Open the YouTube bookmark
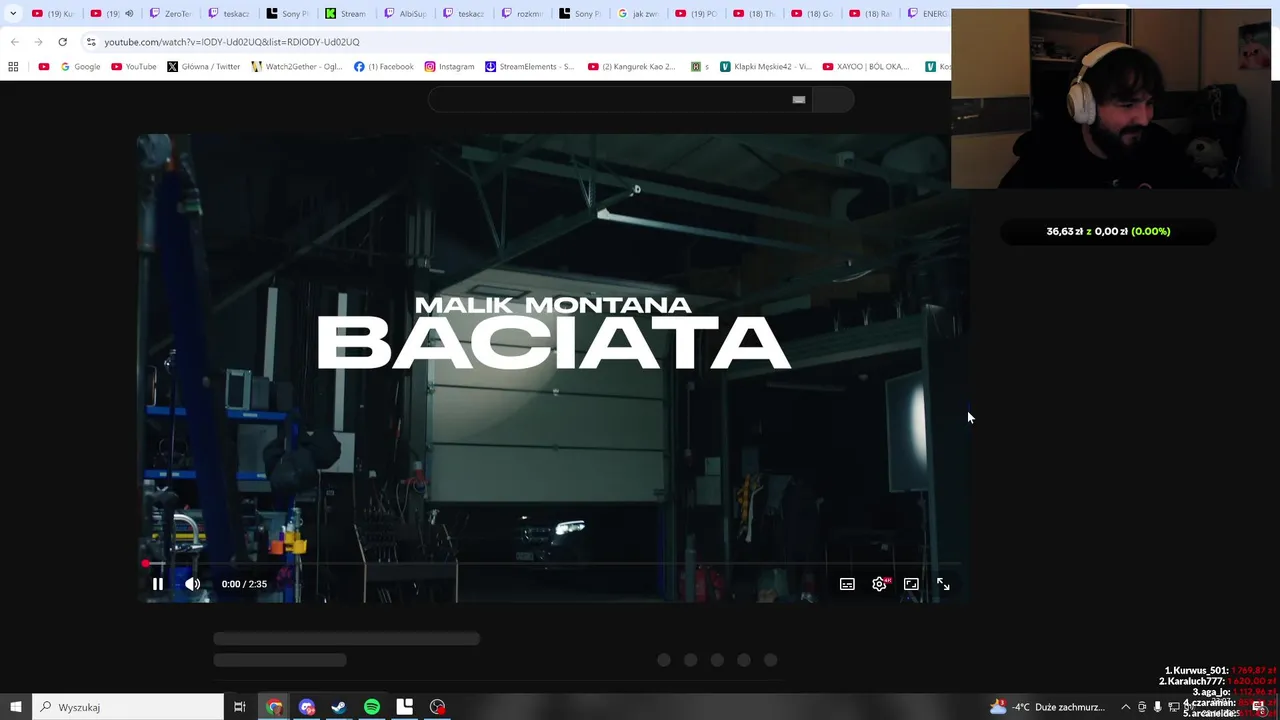This screenshot has height=720, width=1280. tap(133, 67)
